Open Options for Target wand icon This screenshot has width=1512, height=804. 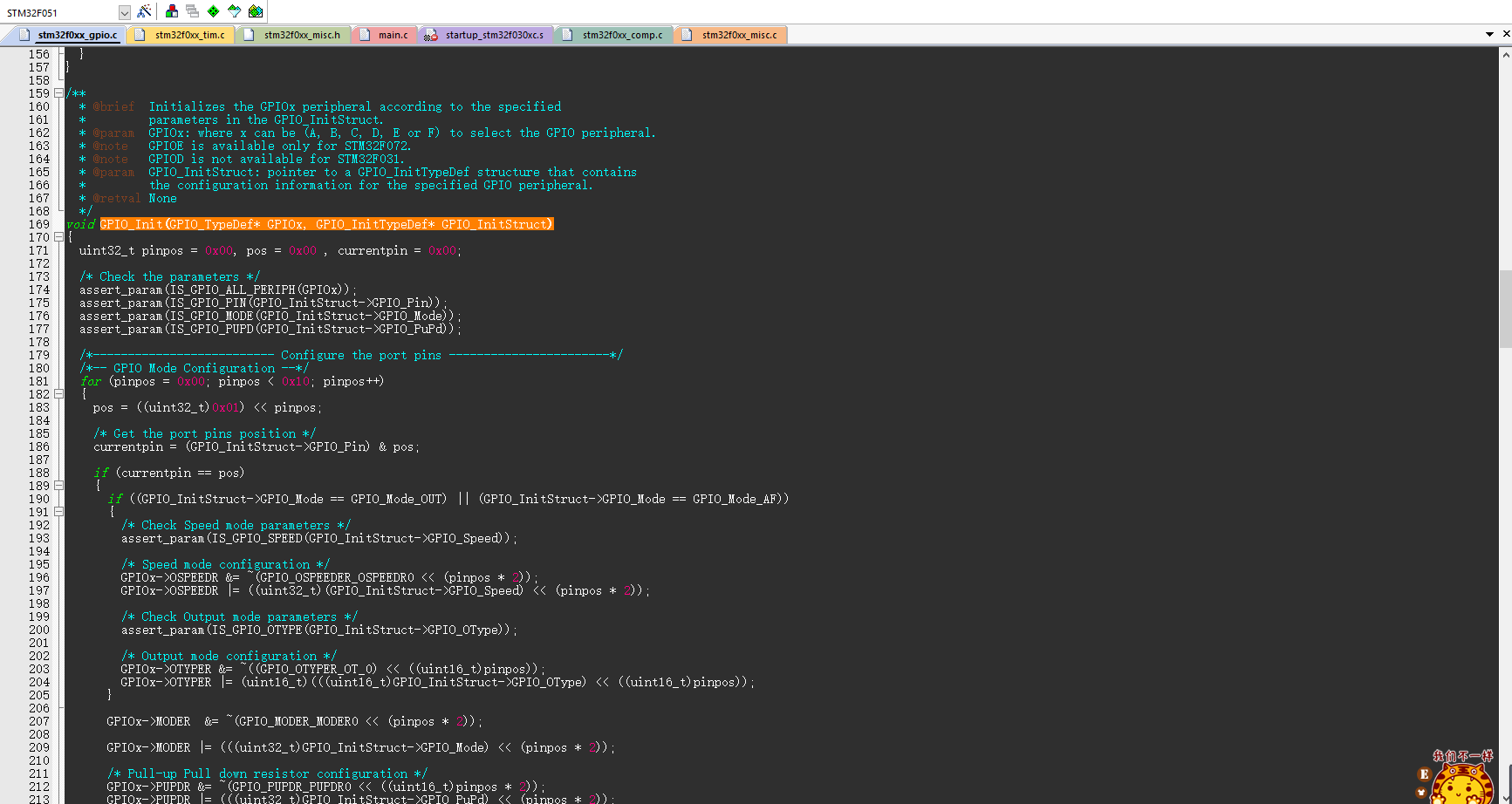click(144, 11)
